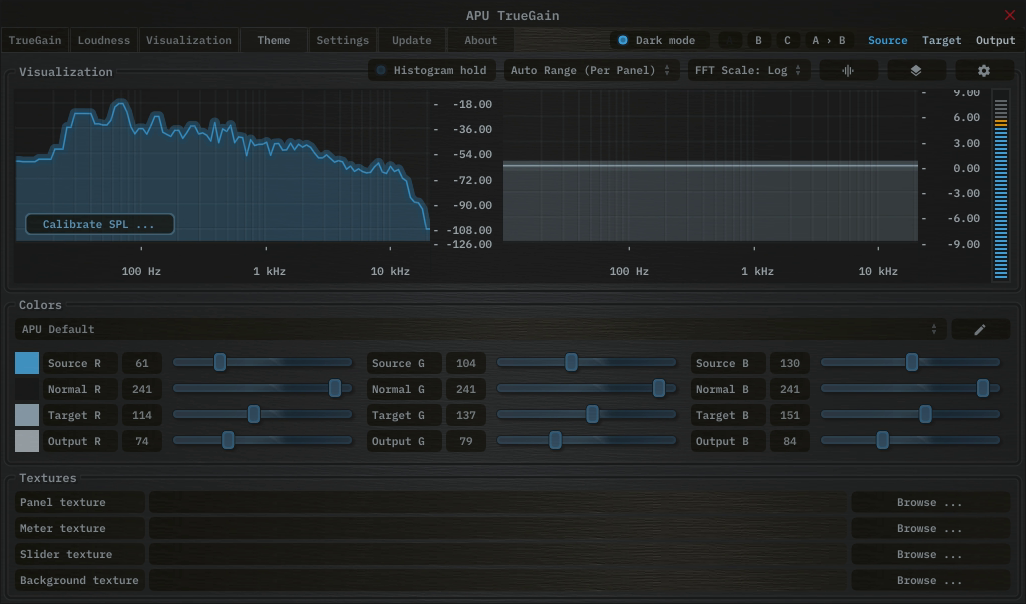Open the Auto Range (Per Panel) dropdown
This screenshot has height=604, width=1026.
tap(589, 71)
